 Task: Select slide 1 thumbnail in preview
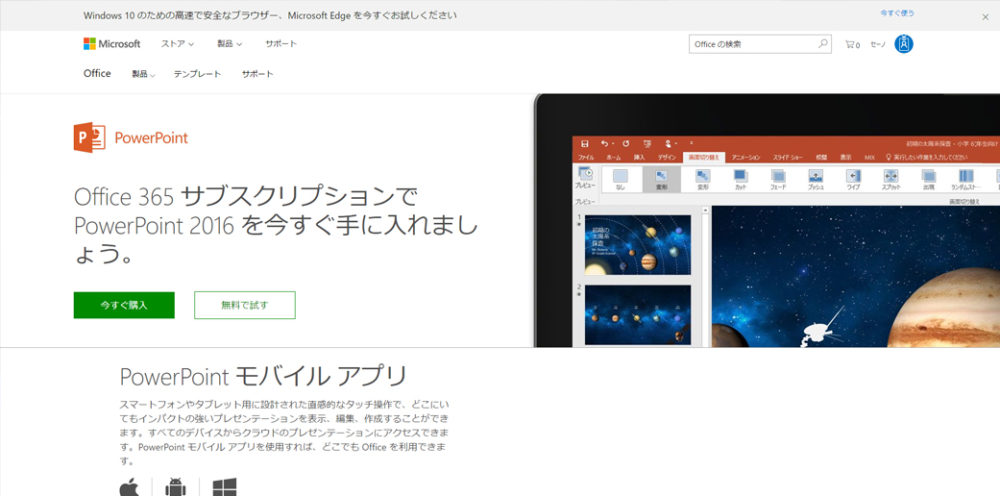638,245
